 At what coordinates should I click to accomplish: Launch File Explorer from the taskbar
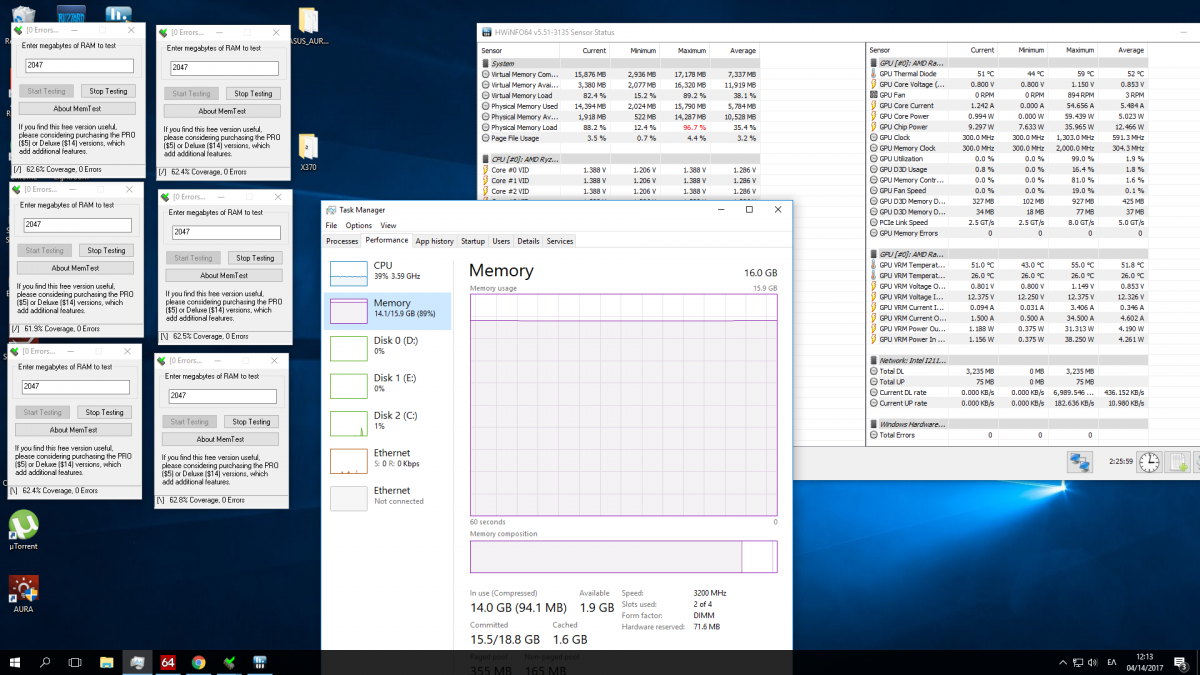point(106,662)
